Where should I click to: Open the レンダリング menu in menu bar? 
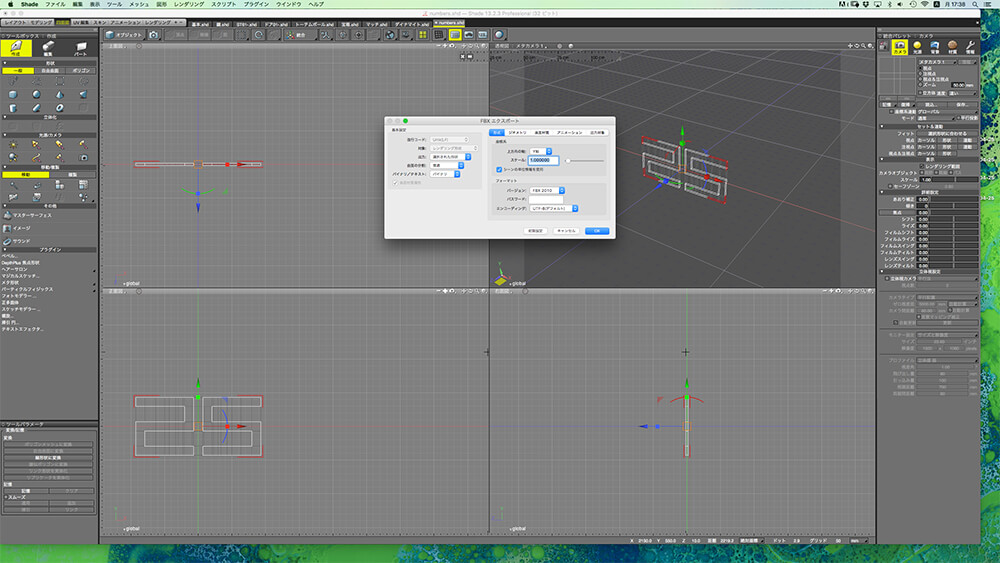(189, 5)
